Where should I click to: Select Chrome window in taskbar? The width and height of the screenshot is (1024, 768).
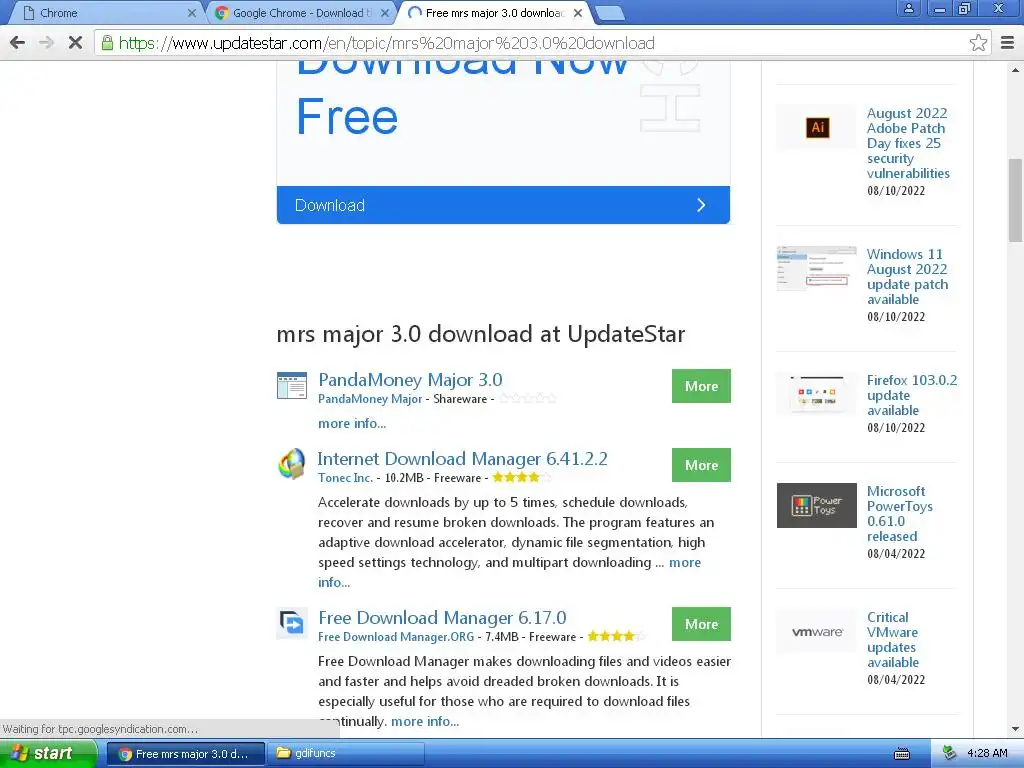pyautogui.click(x=185, y=754)
